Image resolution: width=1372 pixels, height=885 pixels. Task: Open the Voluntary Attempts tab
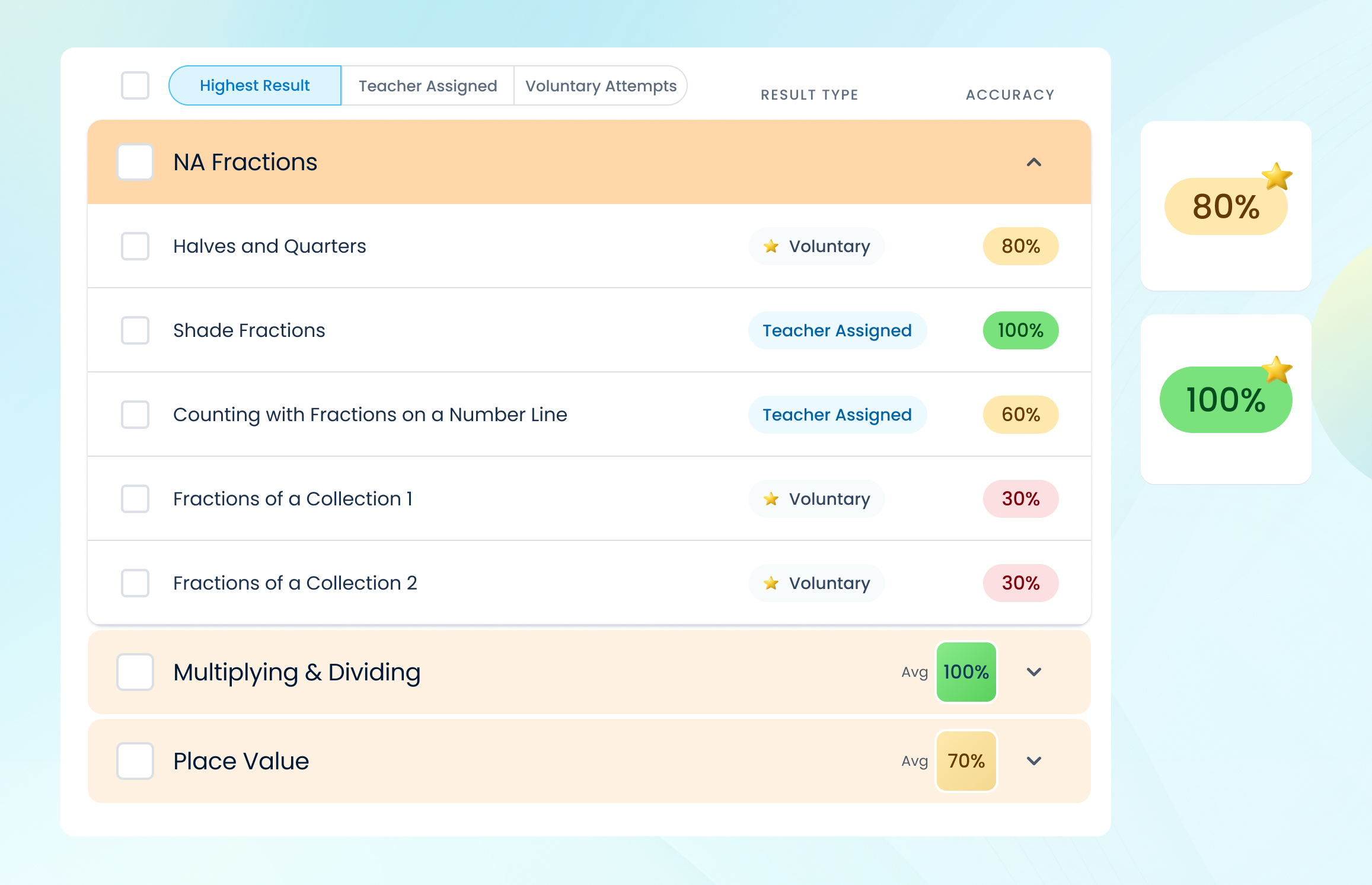[x=601, y=85]
